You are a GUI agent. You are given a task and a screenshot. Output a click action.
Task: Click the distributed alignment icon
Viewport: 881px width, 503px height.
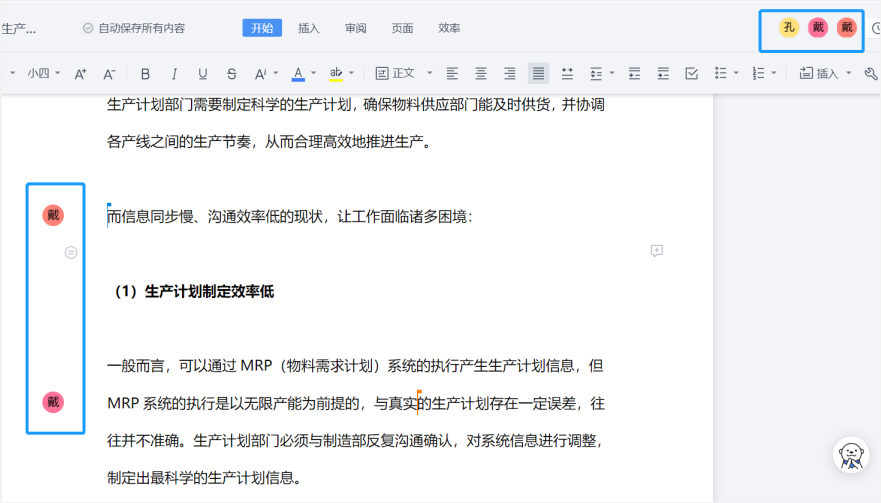pos(567,74)
